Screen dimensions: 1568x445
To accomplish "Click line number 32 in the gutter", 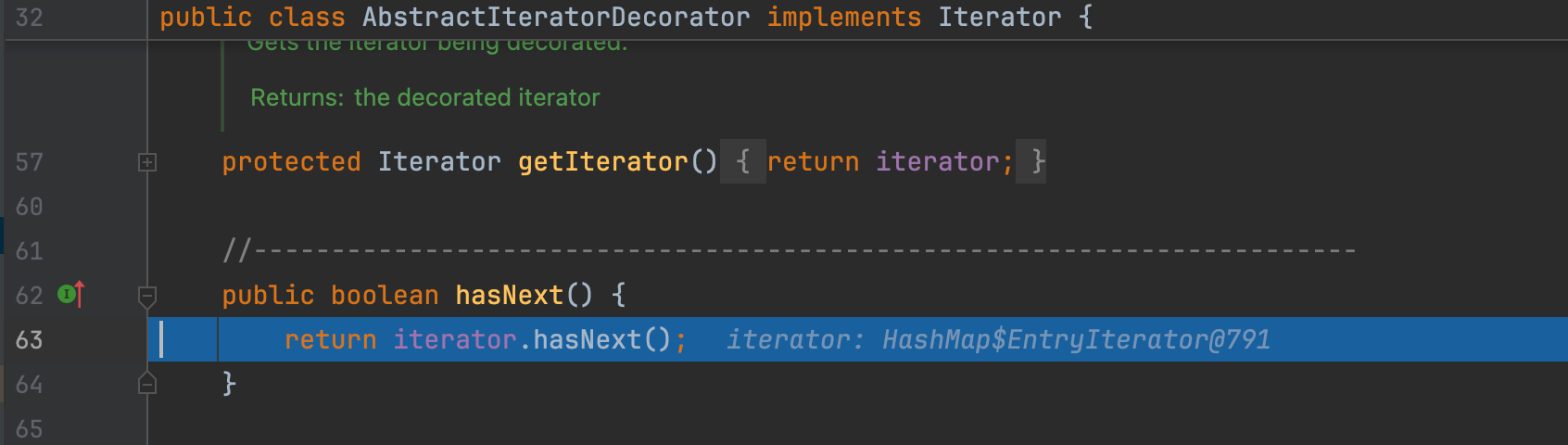I will point(29,18).
